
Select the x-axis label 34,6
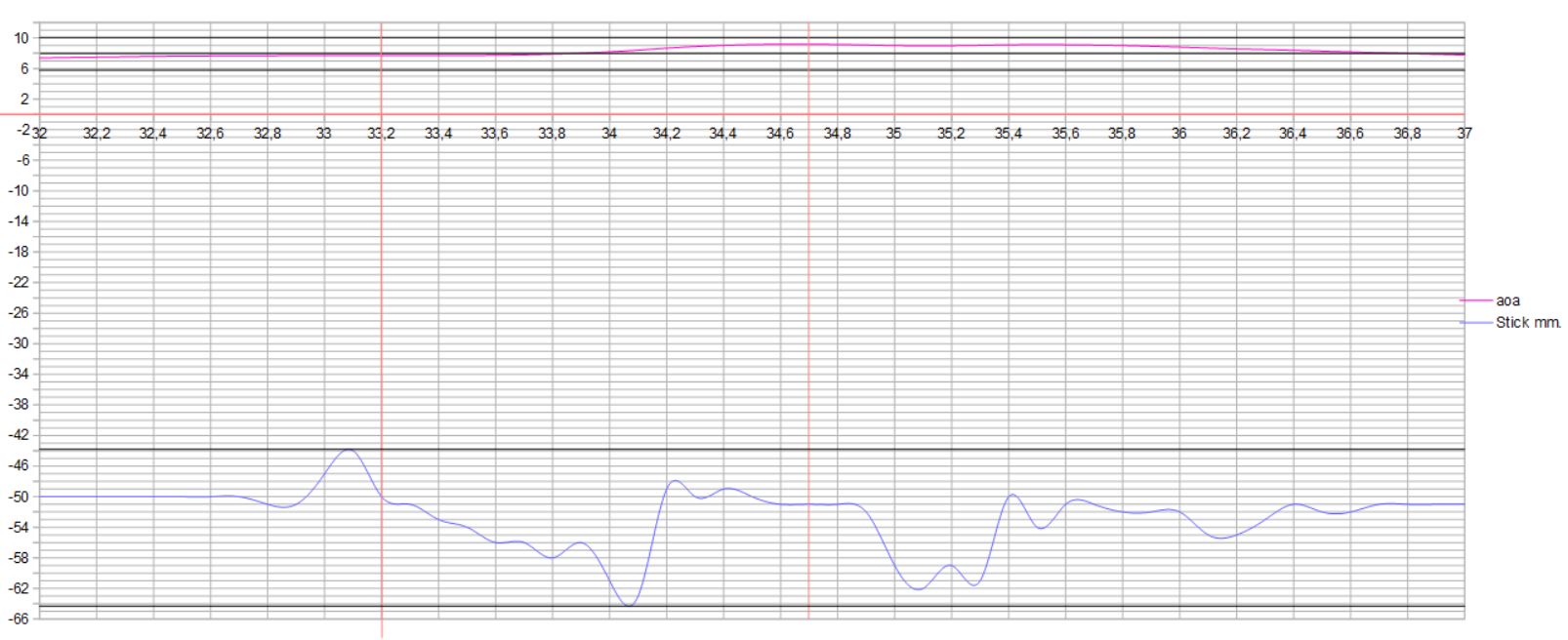(780, 134)
